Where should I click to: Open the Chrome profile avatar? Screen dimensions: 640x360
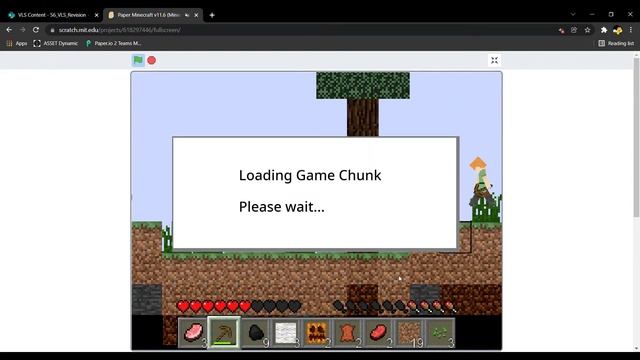click(x=618, y=30)
